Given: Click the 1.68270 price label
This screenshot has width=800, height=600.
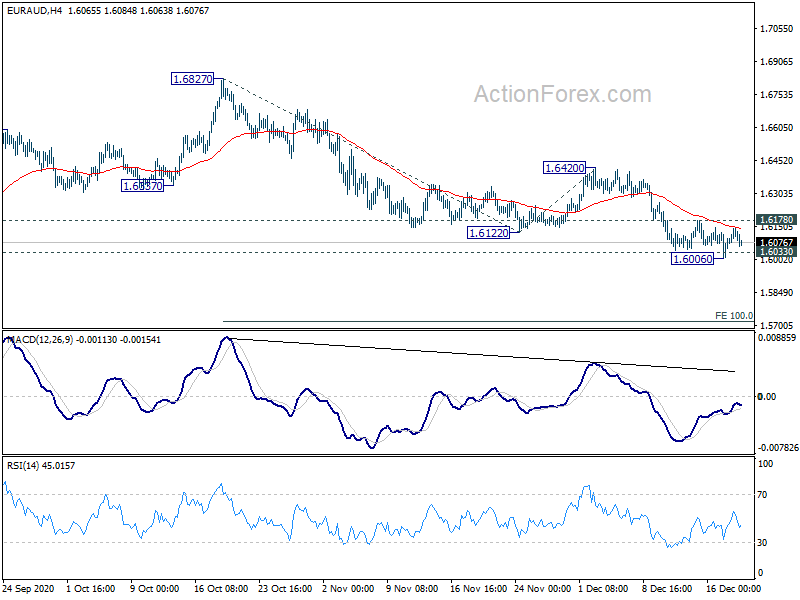Looking at the screenshot, I should (x=192, y=79).
